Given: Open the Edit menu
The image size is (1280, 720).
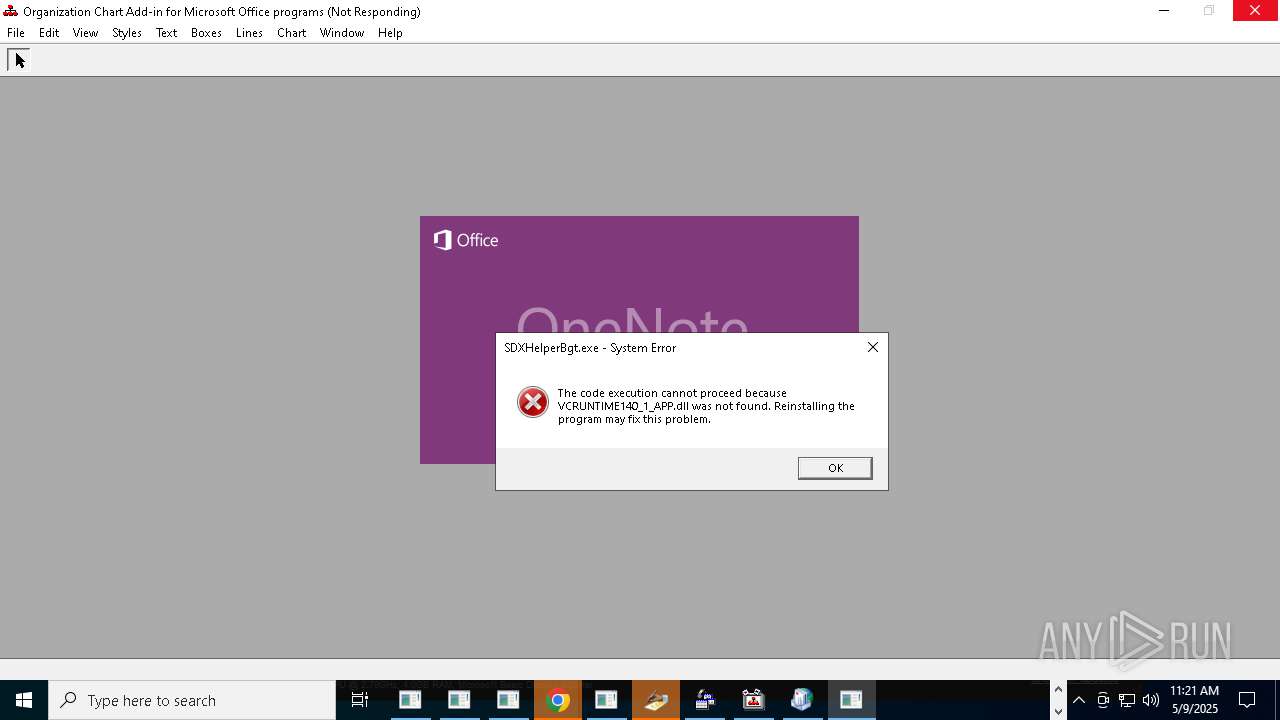Looking at the screenshot, I should pos(49,33).
